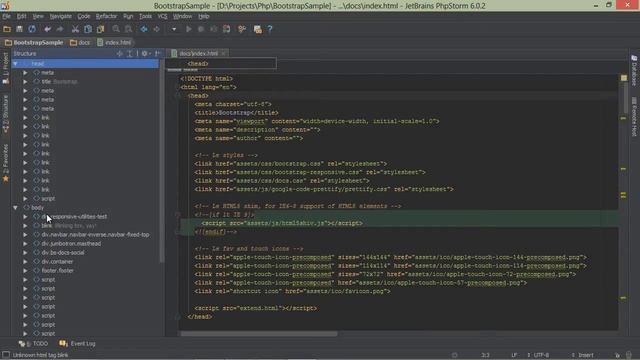Open the VCS menu
This screenshot has height=360, width=640.
tap(162, 16)
